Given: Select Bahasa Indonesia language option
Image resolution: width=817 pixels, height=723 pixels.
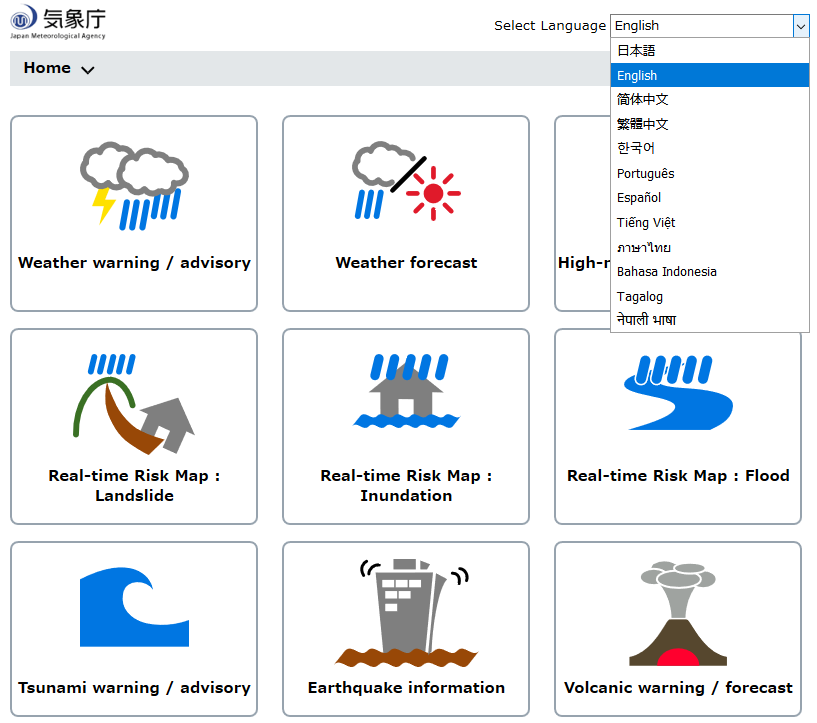Looking at the screenshot, I should coord(666,272).
